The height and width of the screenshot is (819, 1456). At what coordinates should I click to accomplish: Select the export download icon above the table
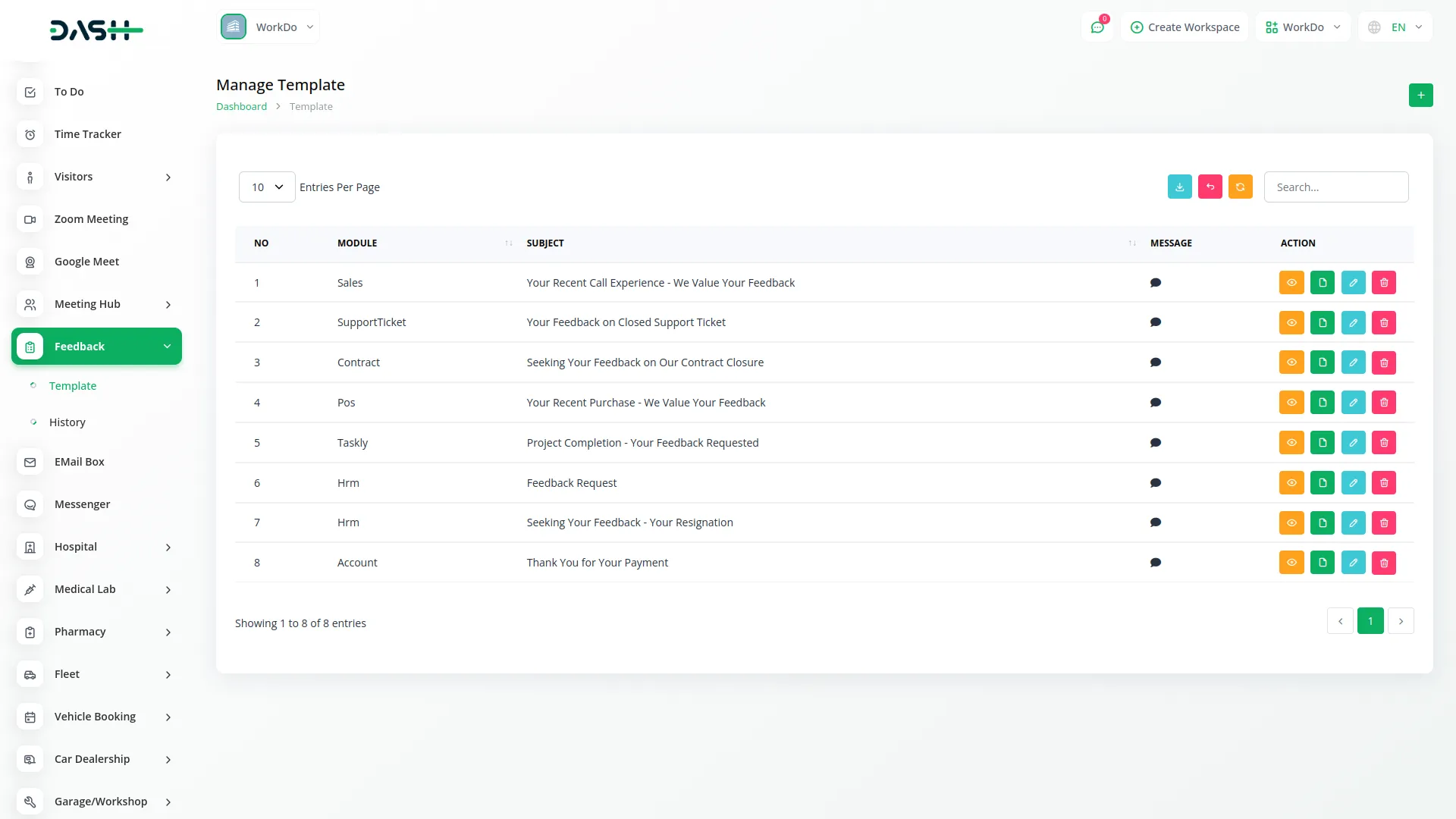click(1179, 187)
